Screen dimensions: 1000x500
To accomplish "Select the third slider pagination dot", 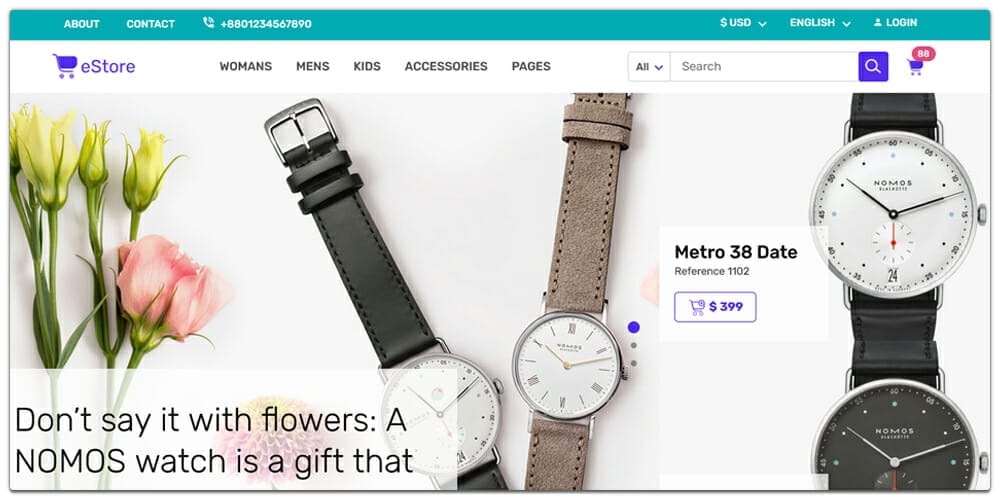I will 633,364.
